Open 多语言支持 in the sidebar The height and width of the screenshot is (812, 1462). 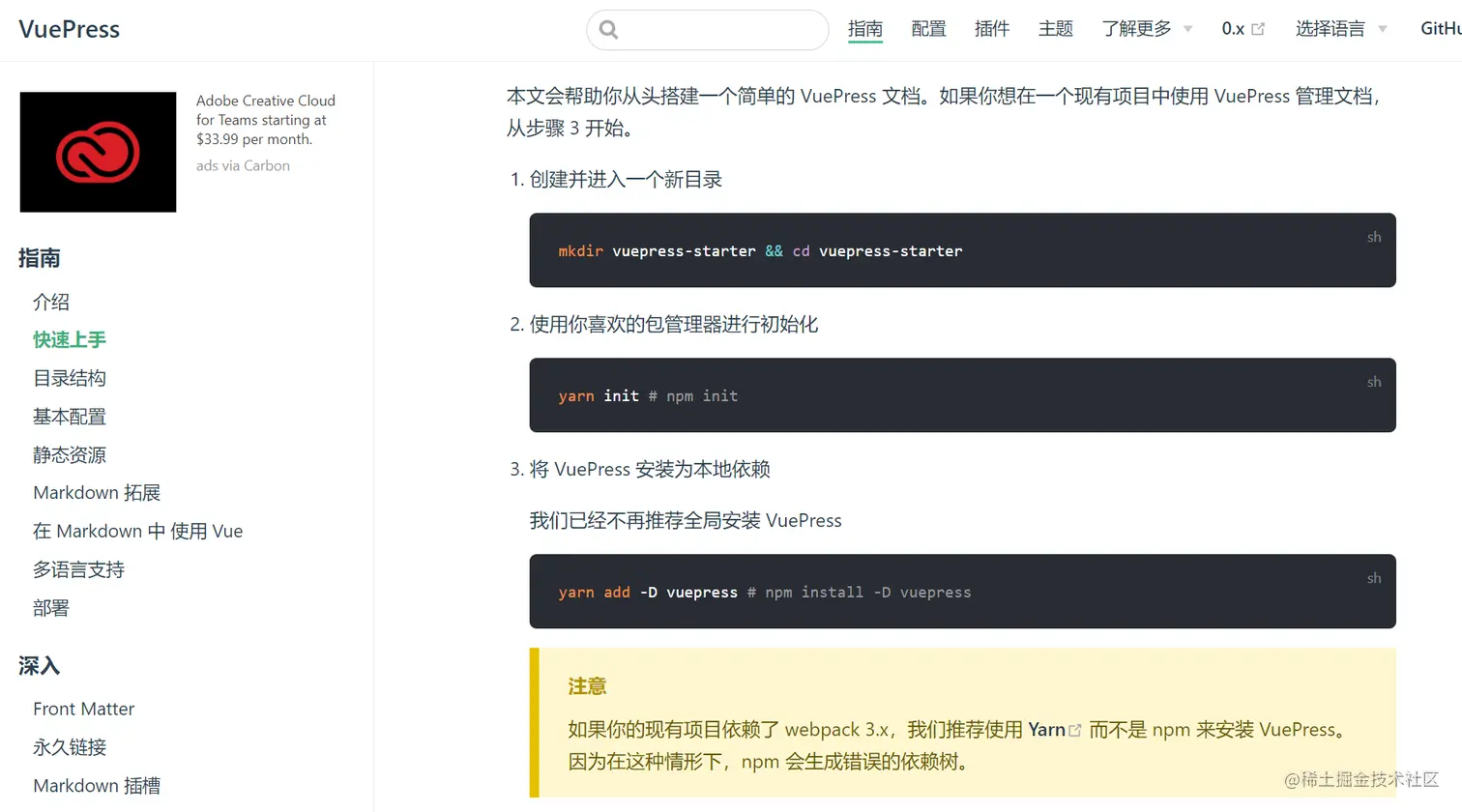coord(79,569)
